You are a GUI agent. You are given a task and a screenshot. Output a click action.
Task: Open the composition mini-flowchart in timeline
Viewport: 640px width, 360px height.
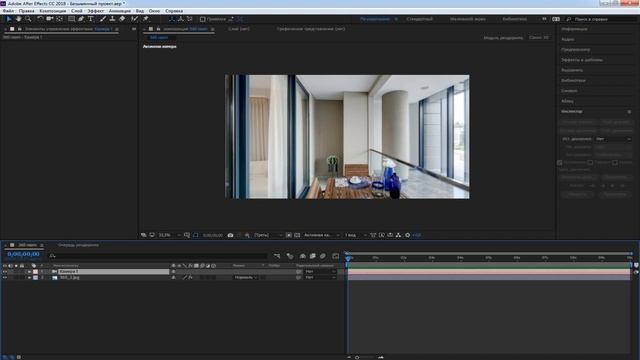tap(277, 256)
